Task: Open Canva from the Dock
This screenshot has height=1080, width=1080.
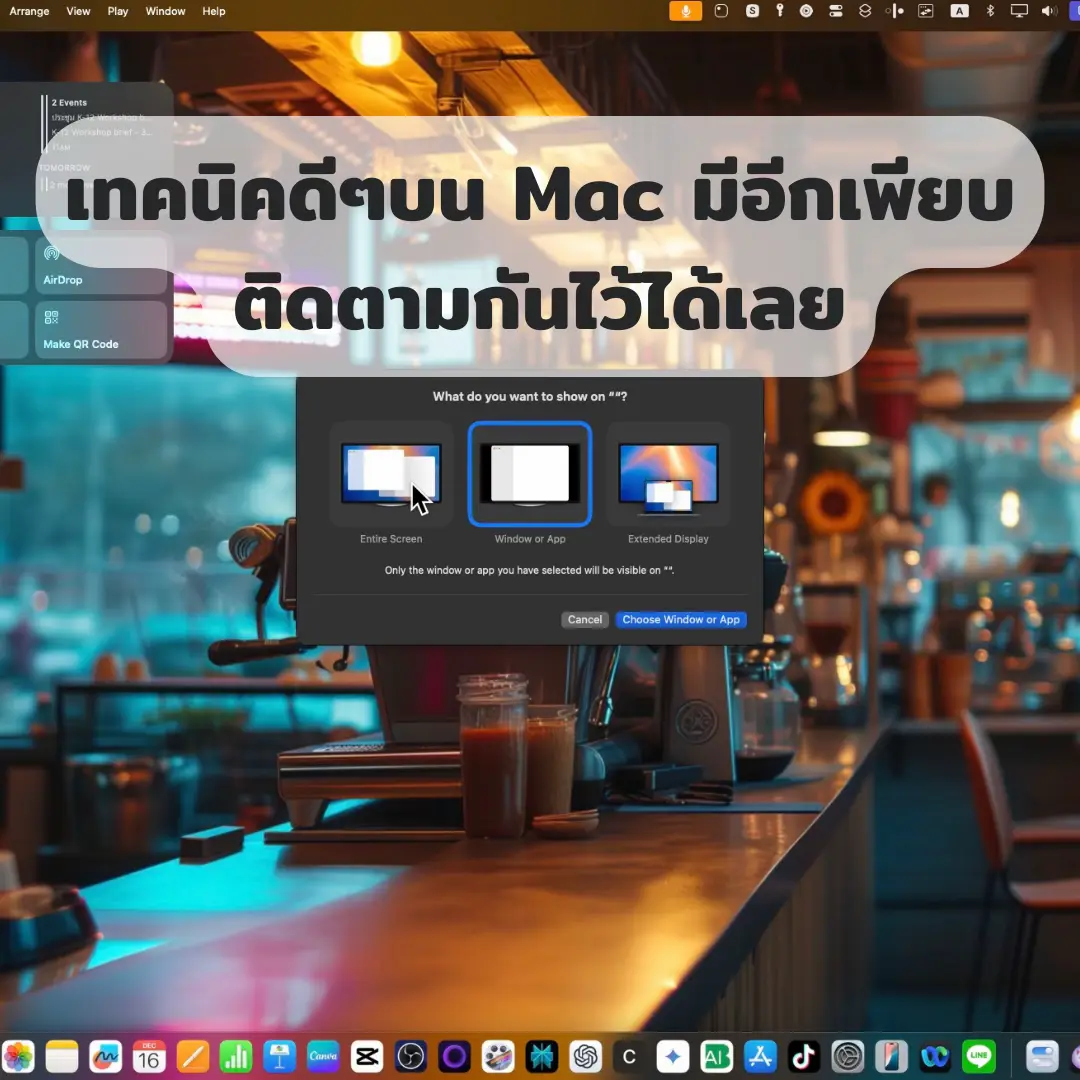Action: coord(322,1056)
